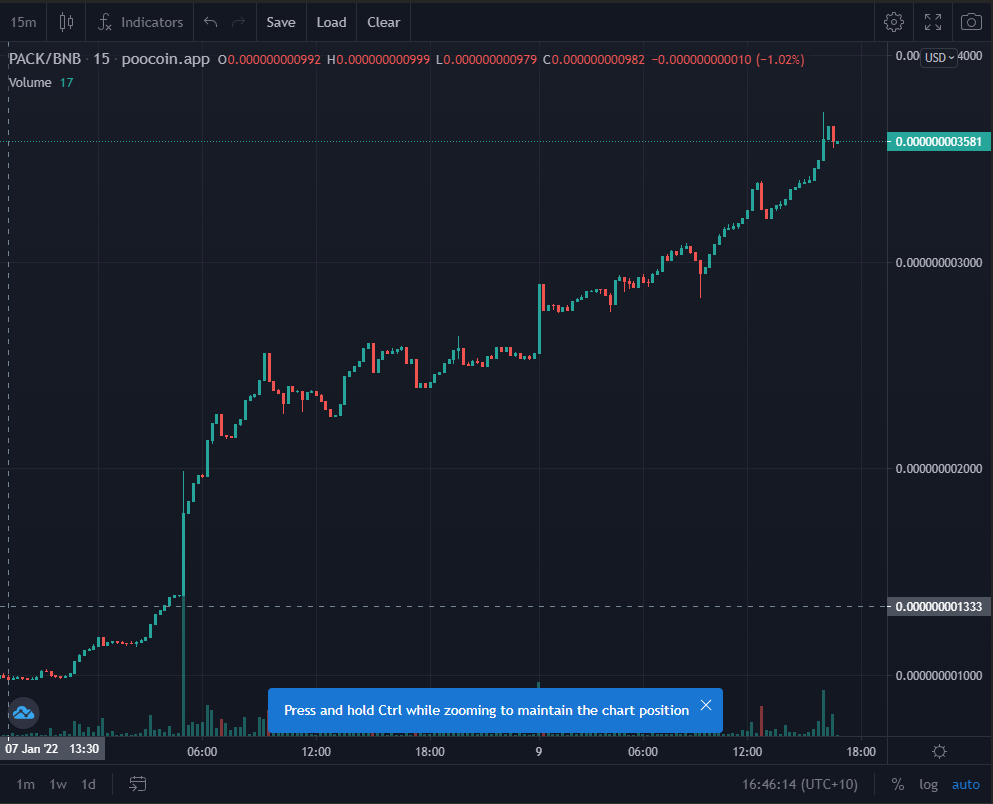Click the poocoin.app source label
This screenshot has height=804, width=993.
click(165, 59)
